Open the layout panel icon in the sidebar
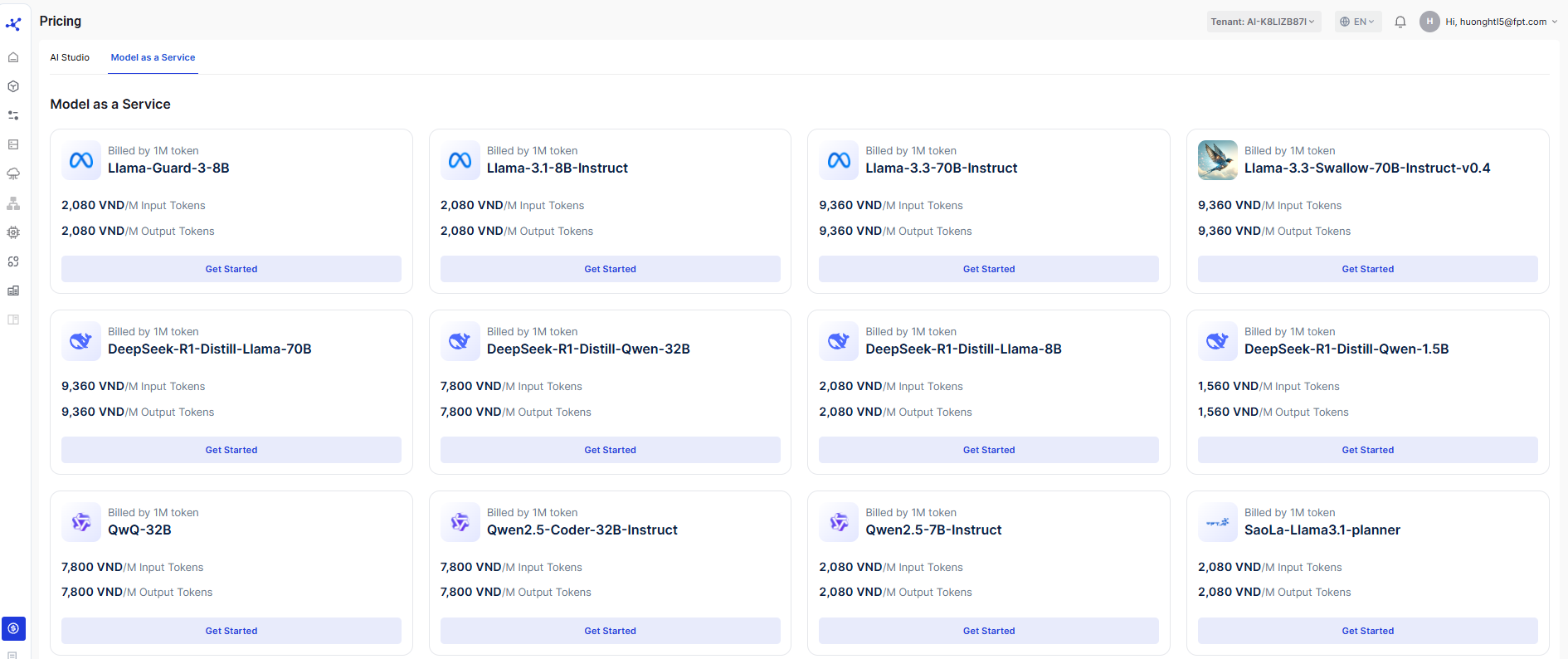Viewport: 1568px width, 659px height. tap(13, 320)
